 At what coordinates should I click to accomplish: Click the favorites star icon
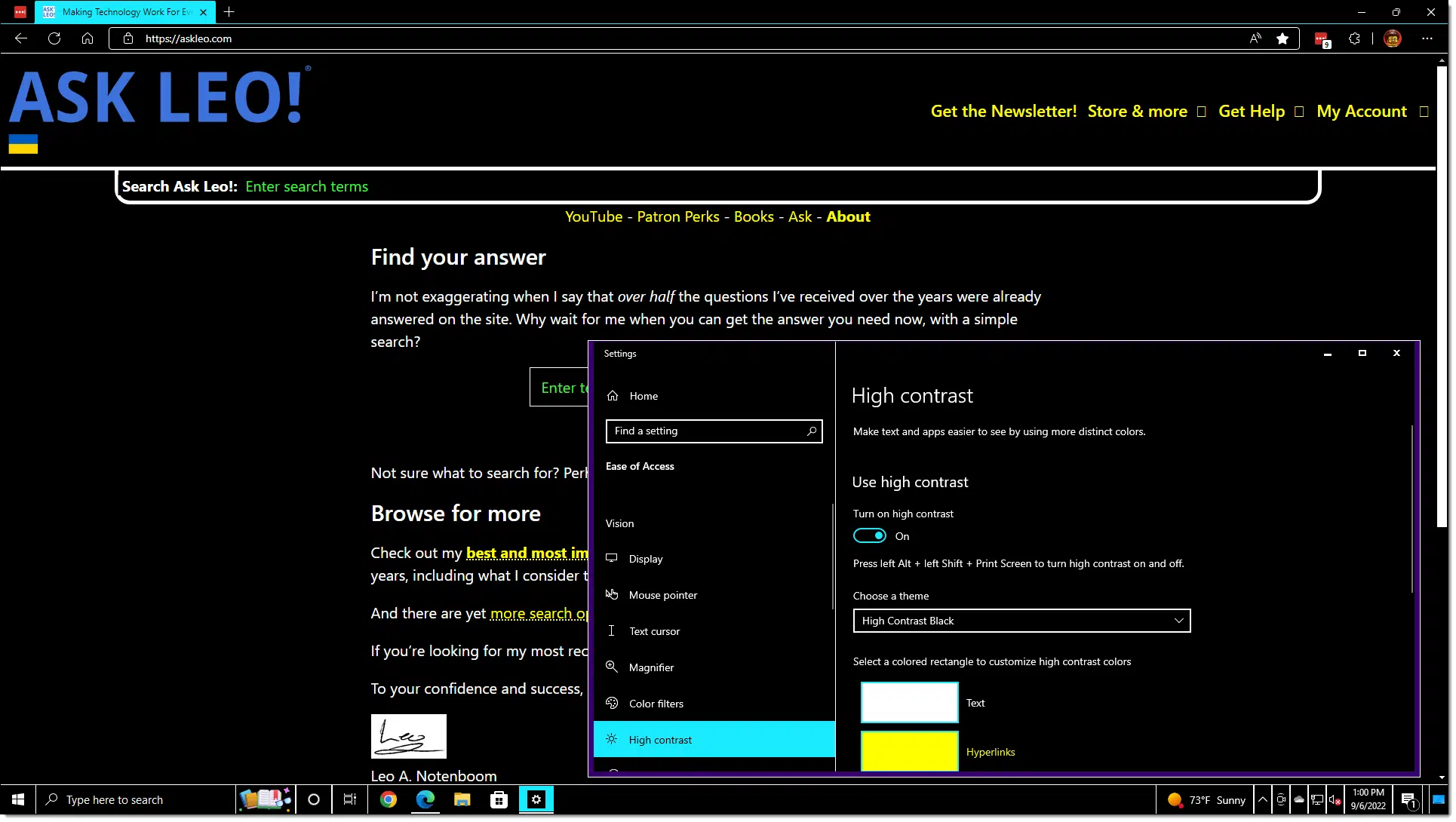(x=1282, y=38)
